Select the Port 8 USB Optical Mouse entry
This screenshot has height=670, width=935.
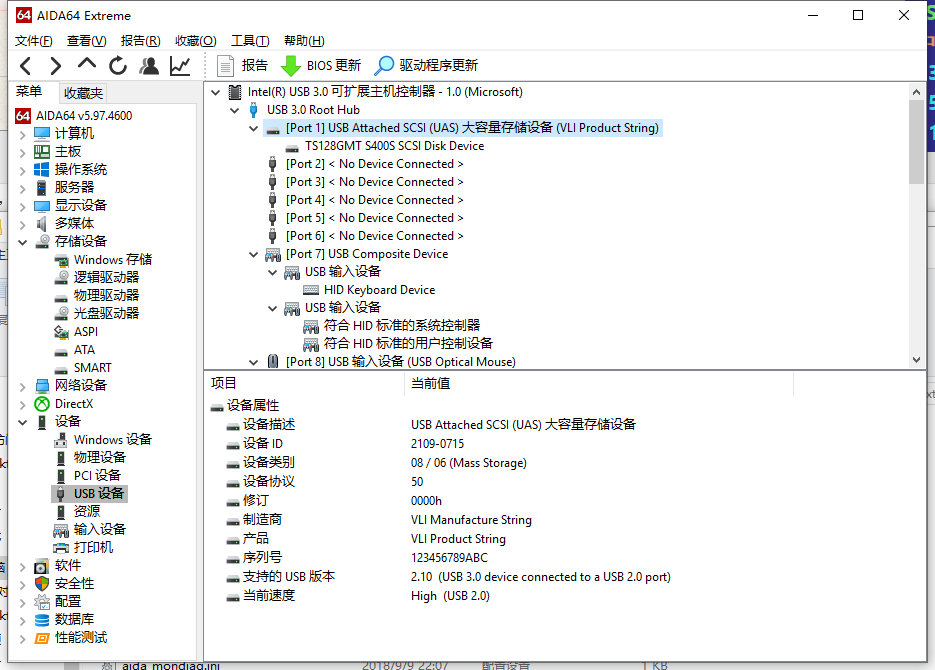pos(401,362)
